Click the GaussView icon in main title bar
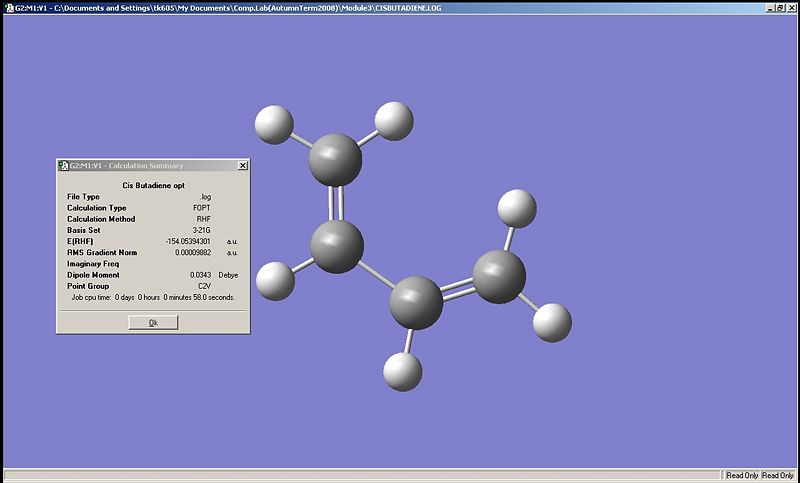This screenshot has height=483, width=800. (9, 8)
